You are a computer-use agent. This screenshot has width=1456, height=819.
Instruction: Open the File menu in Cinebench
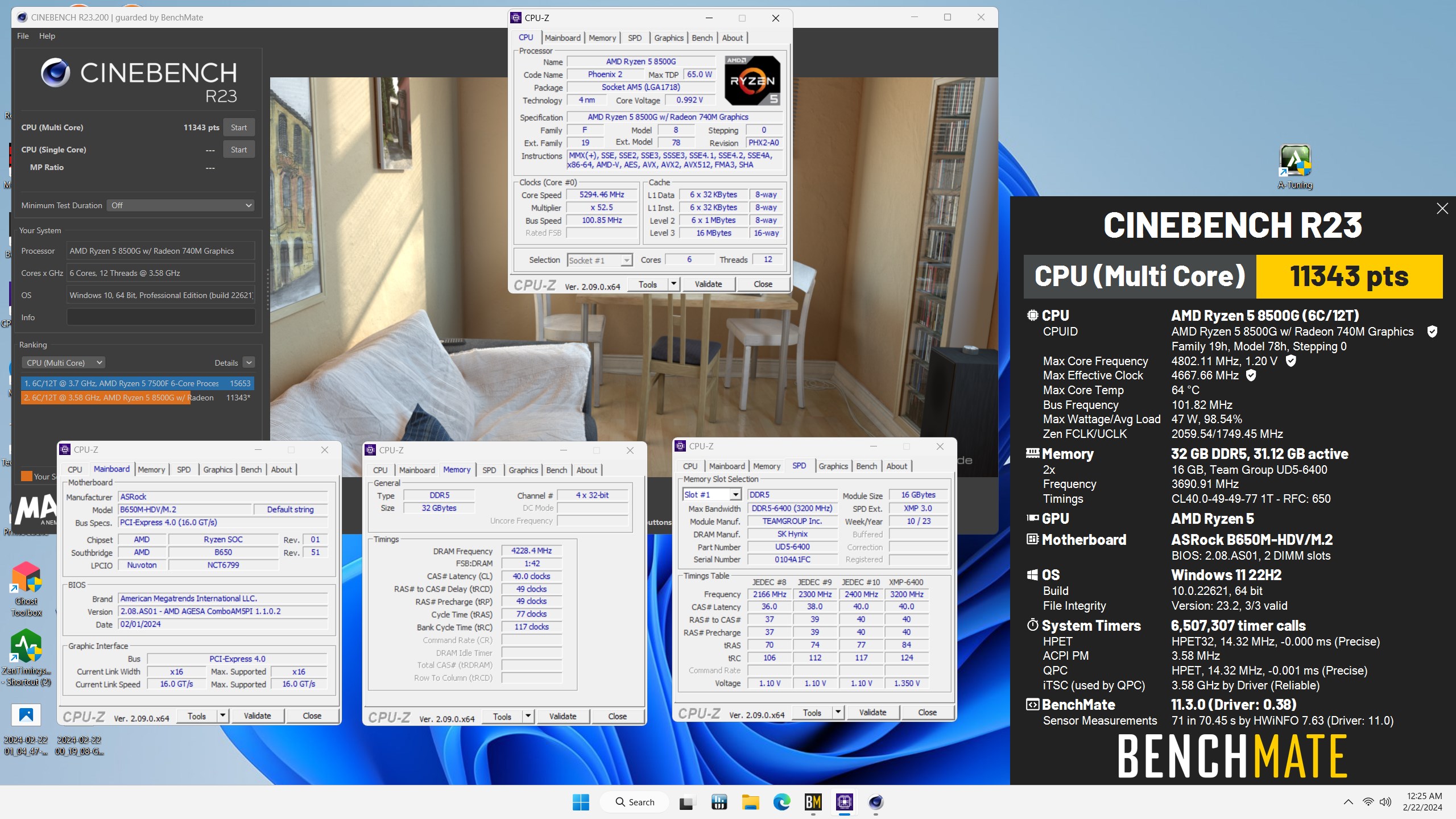coord(23,36)
